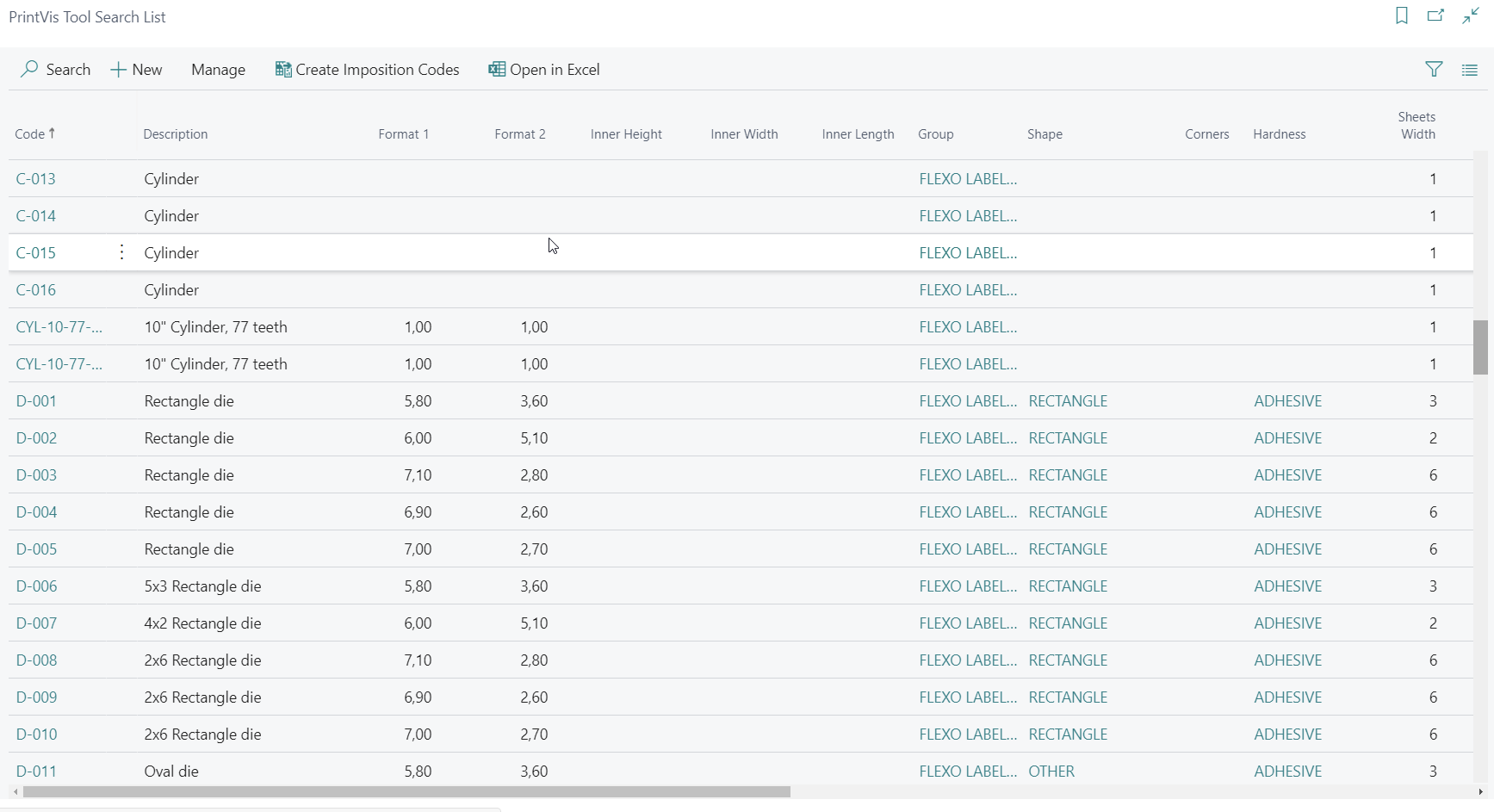The width and height of the screenshot is (1494, 812).
Task: Show row options for C-015
Action: click(121, 252)
